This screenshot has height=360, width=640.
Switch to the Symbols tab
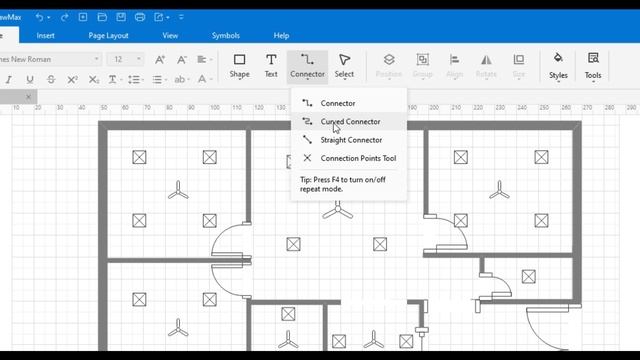(x=225, y=36)
